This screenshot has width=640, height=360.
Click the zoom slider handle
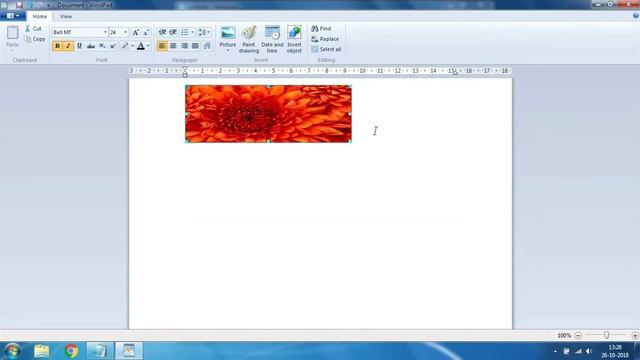[607, 335]
